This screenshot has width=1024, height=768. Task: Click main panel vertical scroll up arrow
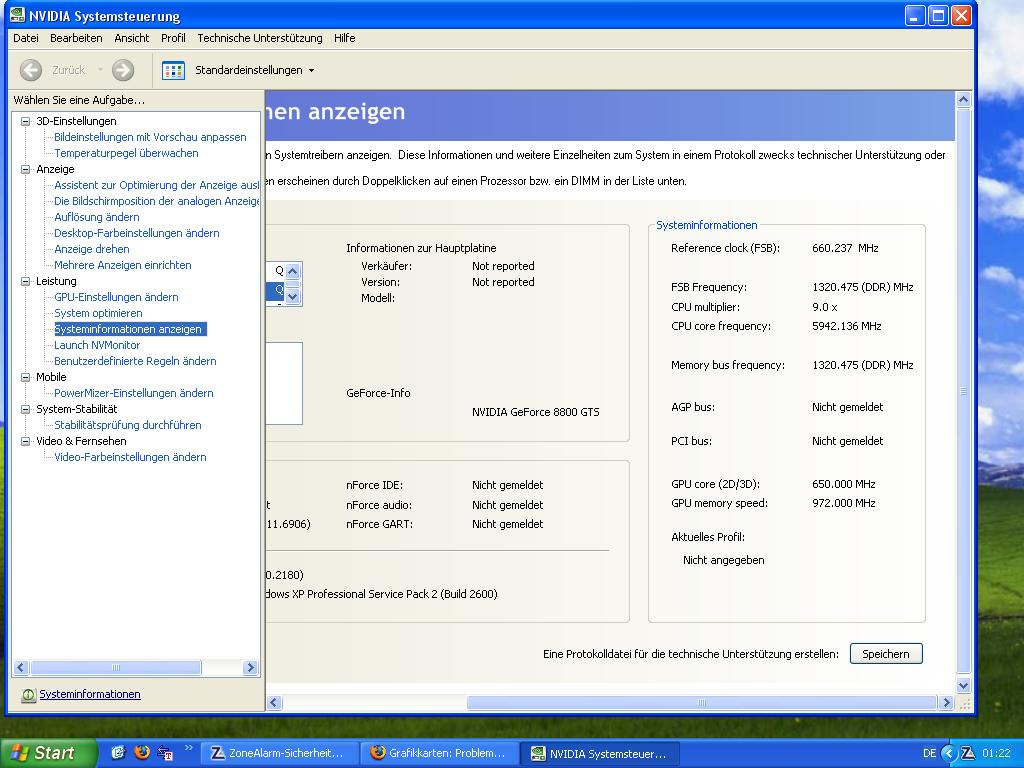(x=963, y=100)
